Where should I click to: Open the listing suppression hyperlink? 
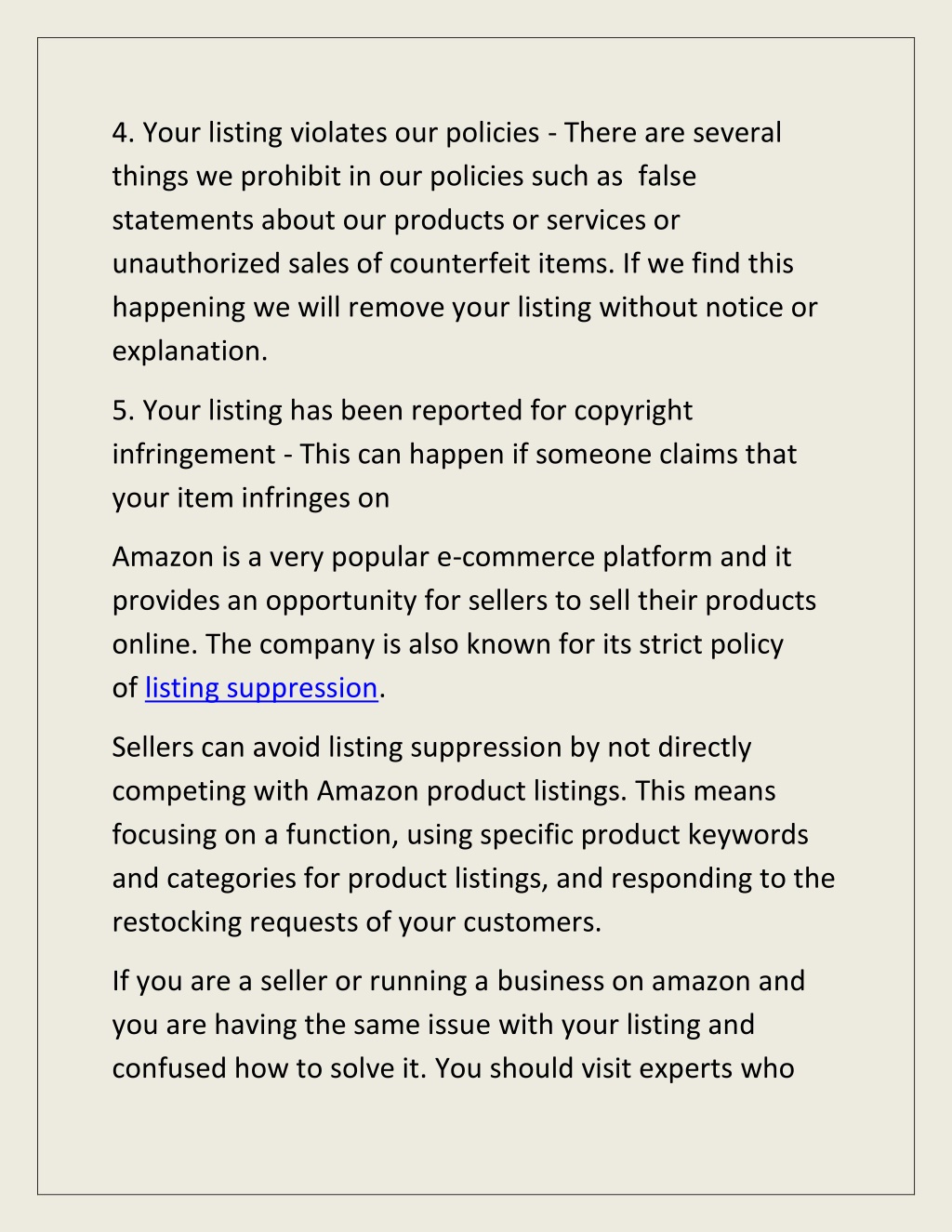261,688
